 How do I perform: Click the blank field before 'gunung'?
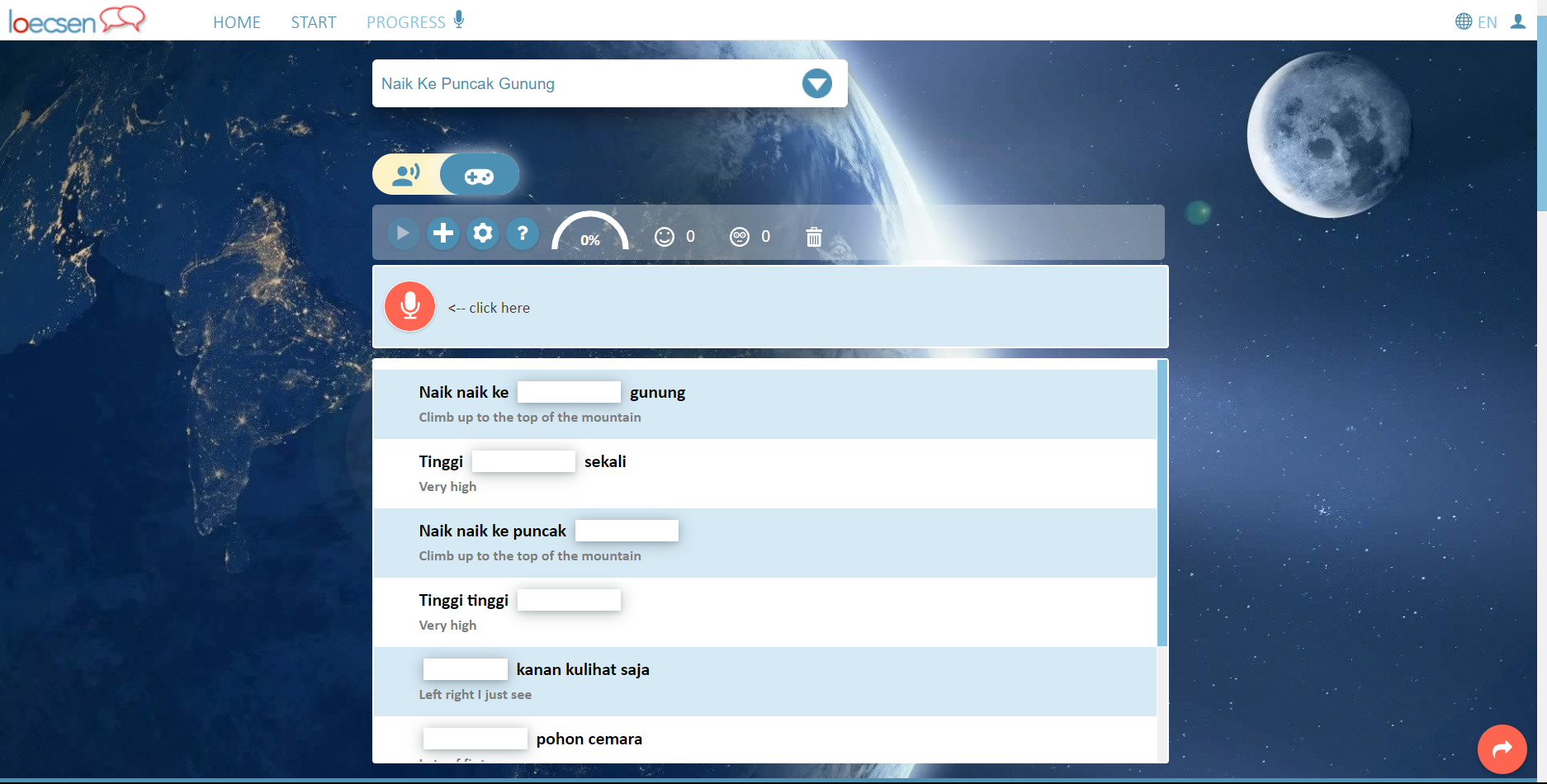pos(569,392)
